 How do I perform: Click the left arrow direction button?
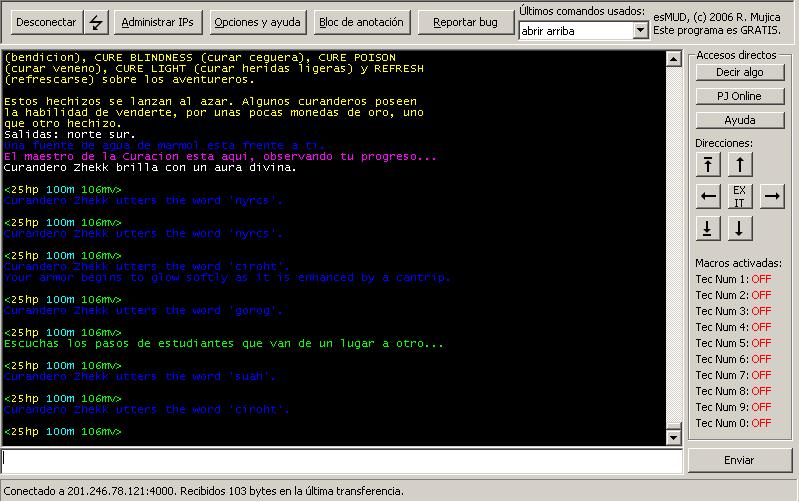[x=708, y=196]
